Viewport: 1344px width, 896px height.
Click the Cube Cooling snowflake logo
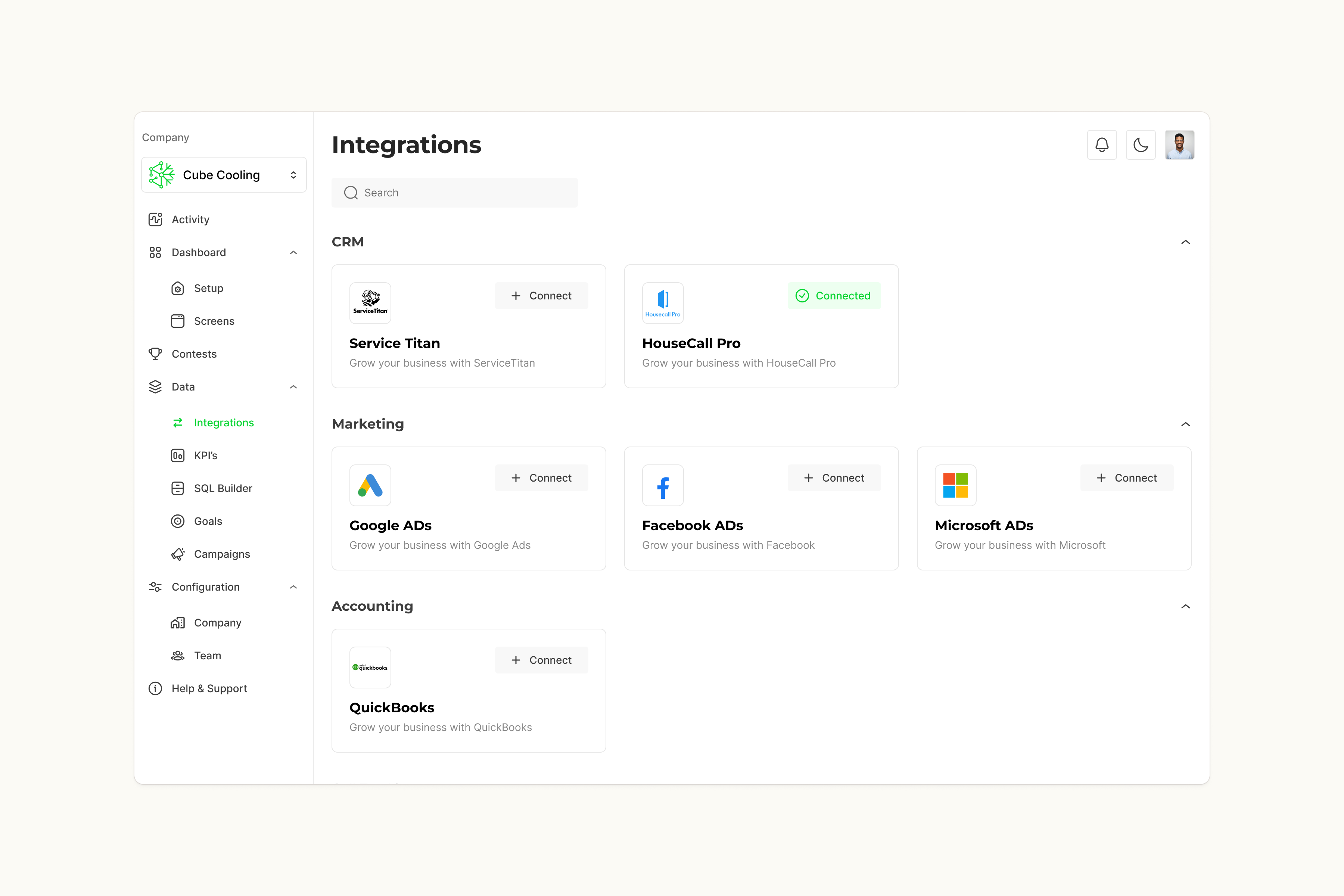coord(162,175)
